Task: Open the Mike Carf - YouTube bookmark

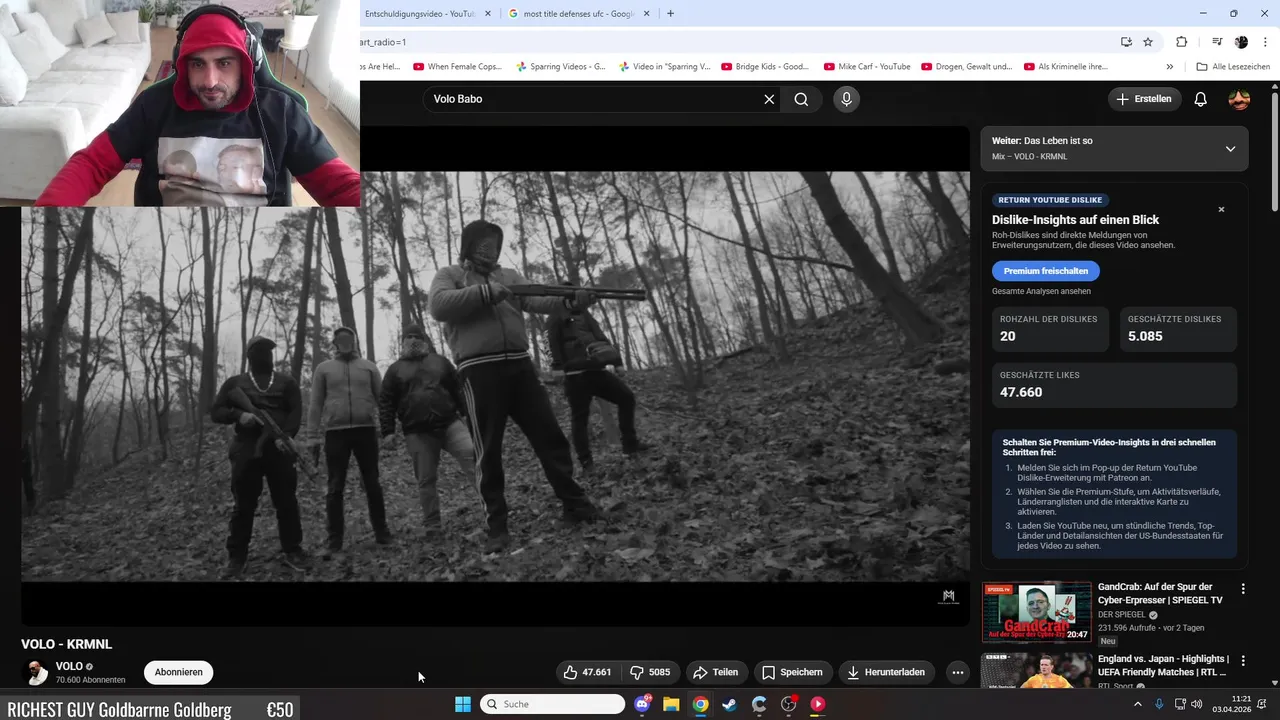Action: click(866, 67)
